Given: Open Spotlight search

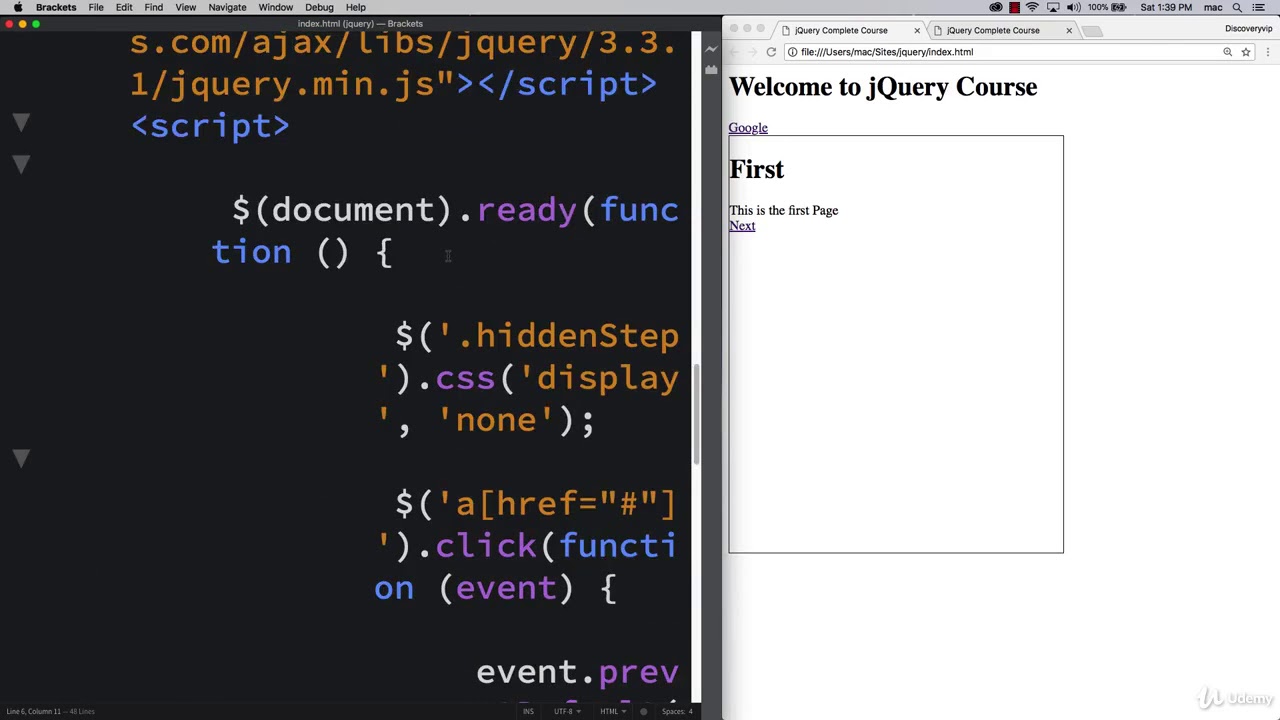Looking at the screenshot, I should (1237, 7).
